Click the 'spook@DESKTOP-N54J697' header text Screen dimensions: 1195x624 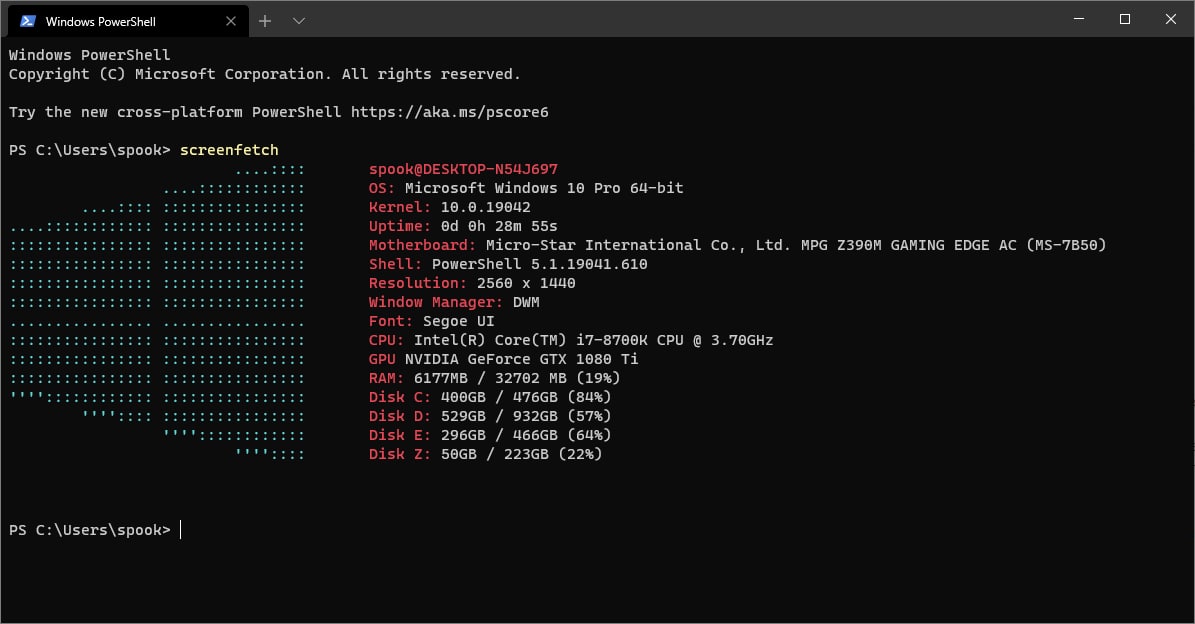click(x=463, y=169)
